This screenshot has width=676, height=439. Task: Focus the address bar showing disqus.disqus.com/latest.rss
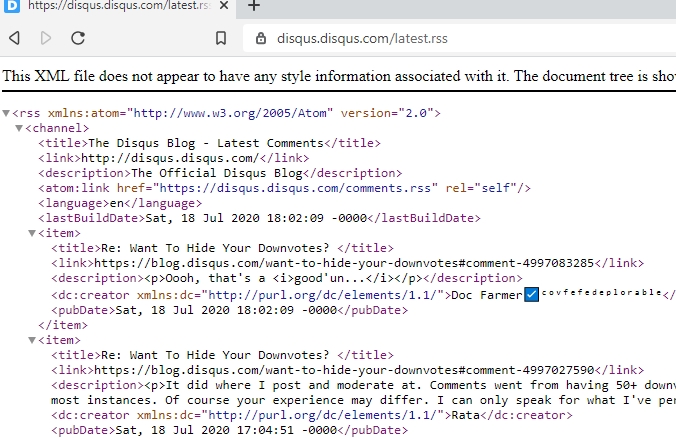click(460, 38)
